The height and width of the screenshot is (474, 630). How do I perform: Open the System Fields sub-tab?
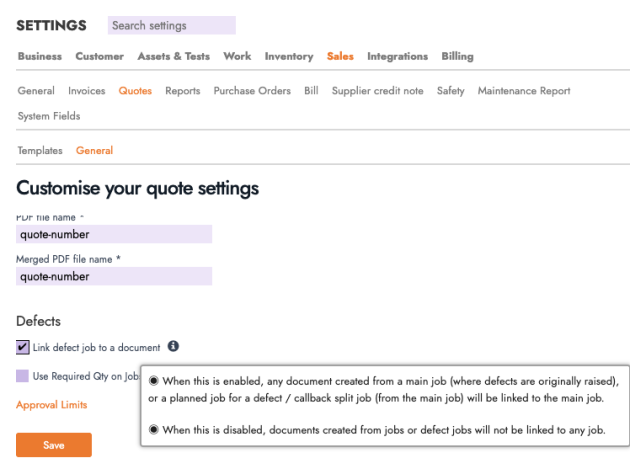click(x=49, y=116)
